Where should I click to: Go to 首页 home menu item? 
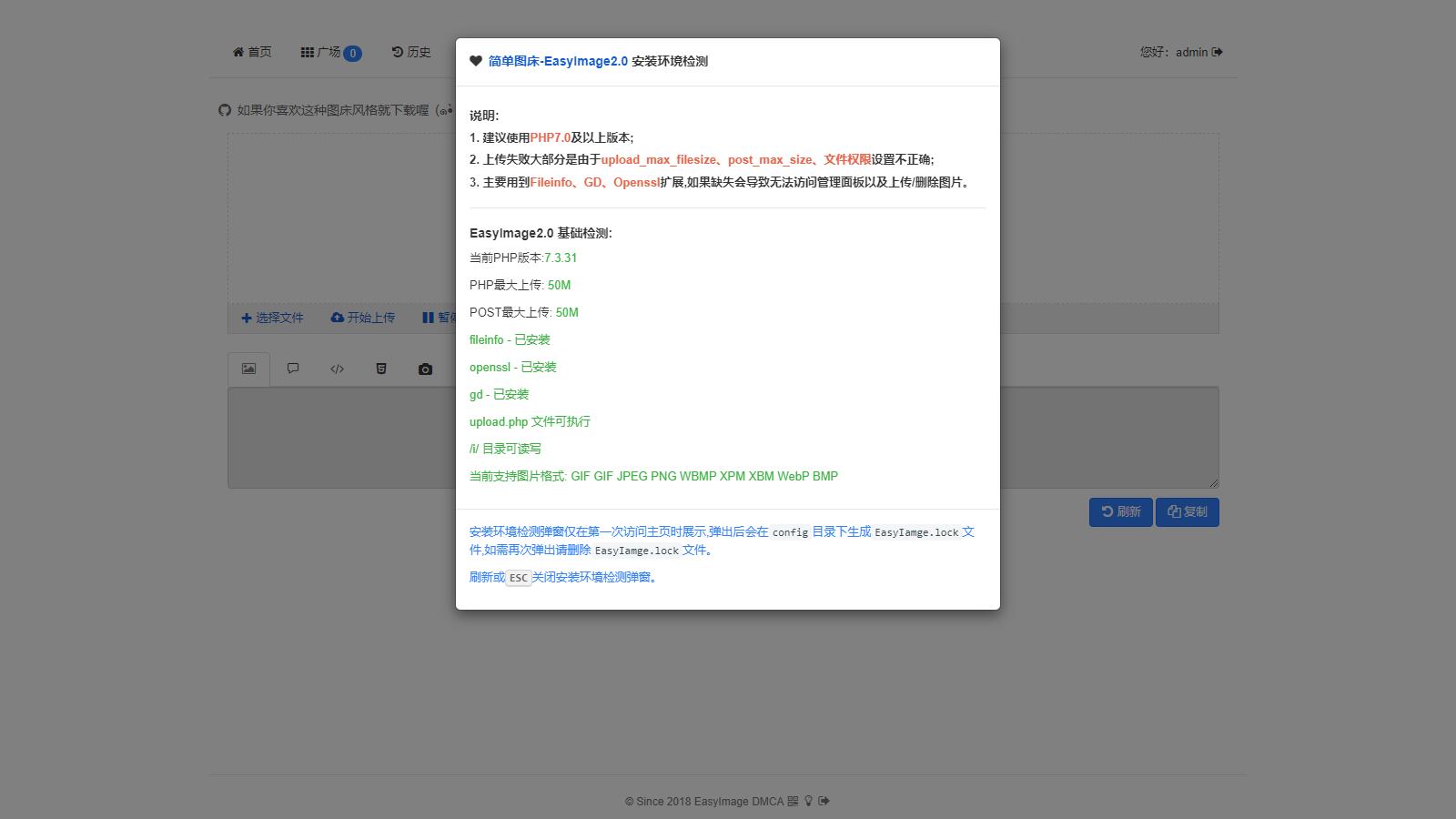tap(252, 52)
